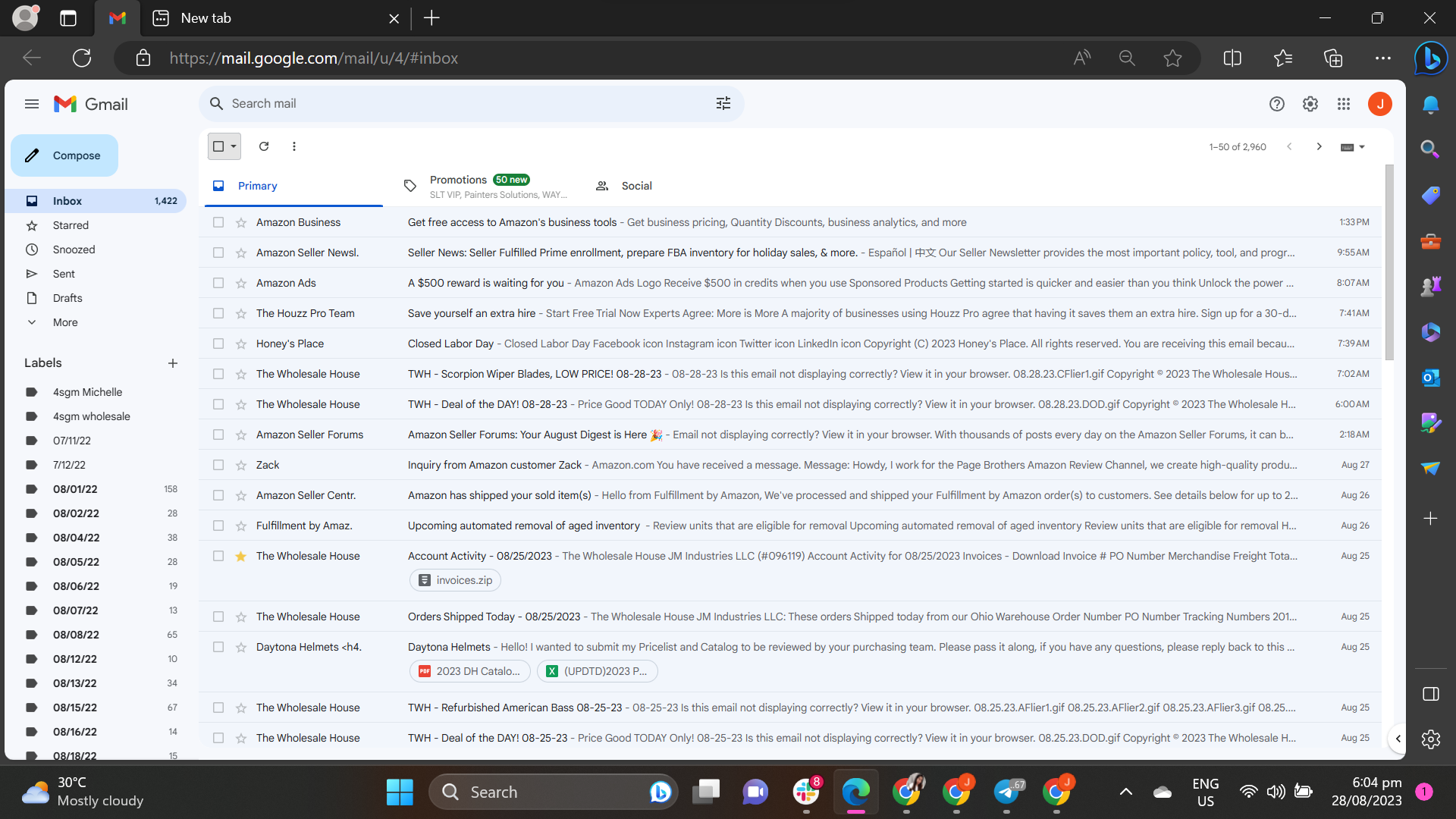
Task: Star the Amazon Business email
Action: [241, 222]
